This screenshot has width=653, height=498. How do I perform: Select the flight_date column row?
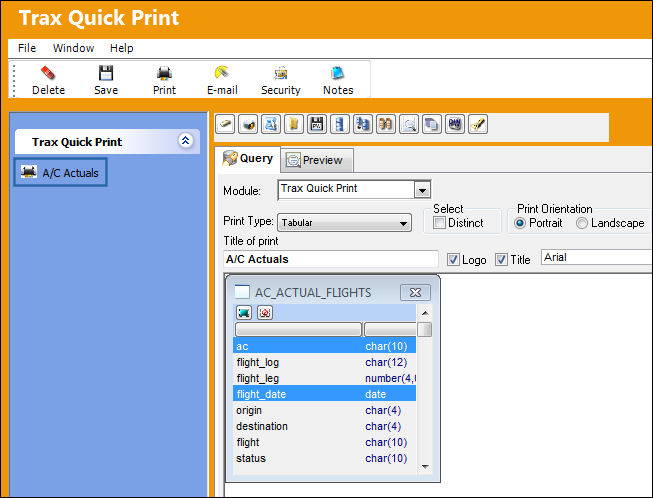coord(324,393)
